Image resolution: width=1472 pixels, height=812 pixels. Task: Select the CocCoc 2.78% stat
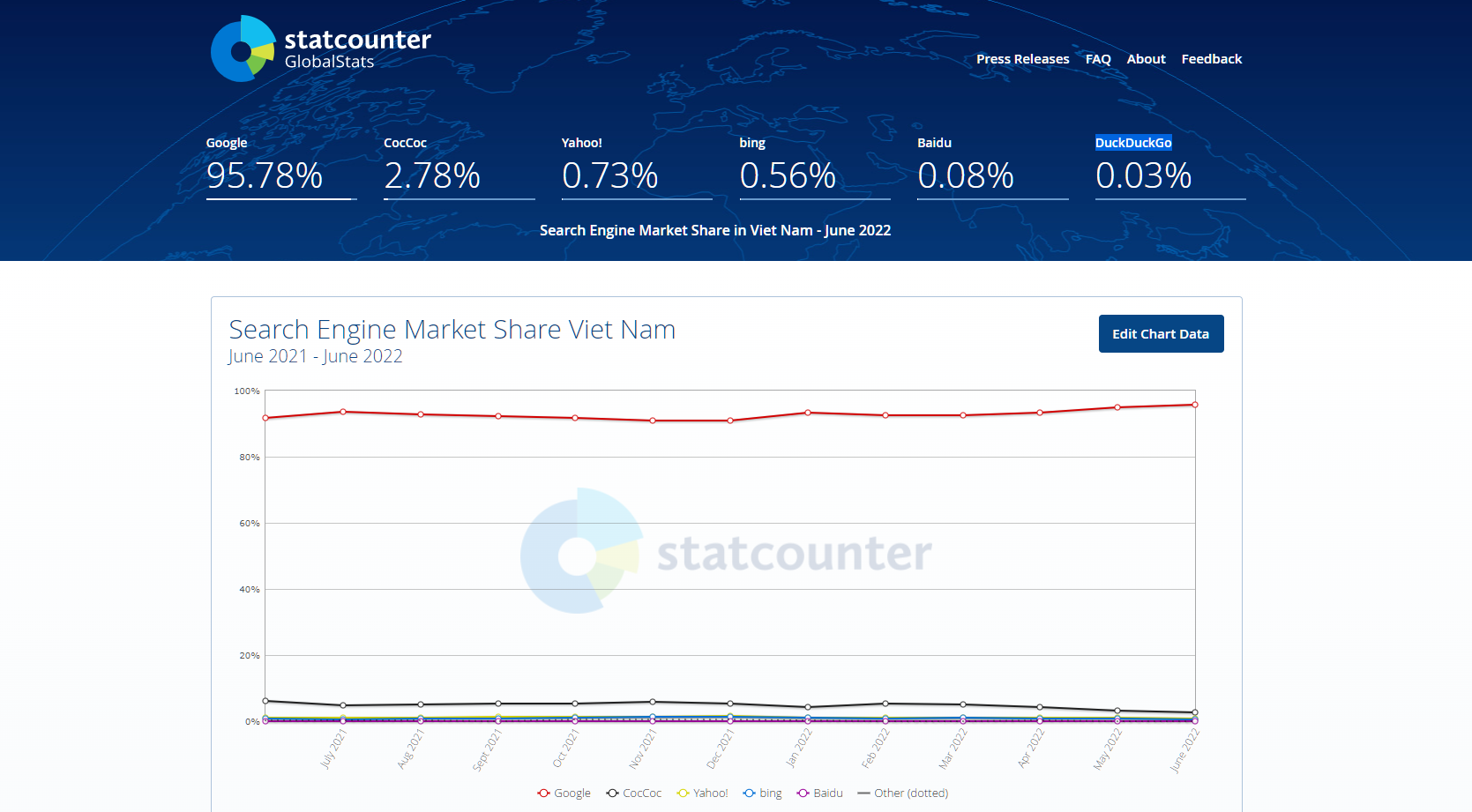point(432,175)
